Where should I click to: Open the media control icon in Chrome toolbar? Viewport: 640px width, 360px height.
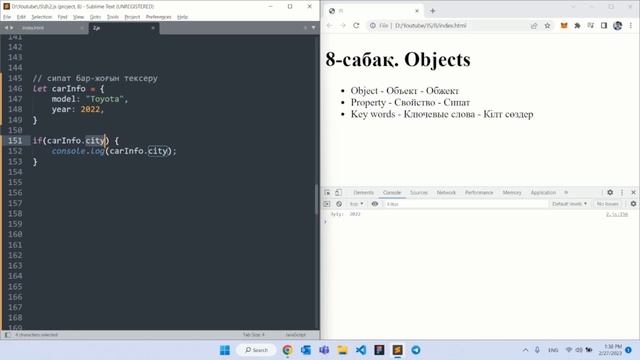click(591, 26)
